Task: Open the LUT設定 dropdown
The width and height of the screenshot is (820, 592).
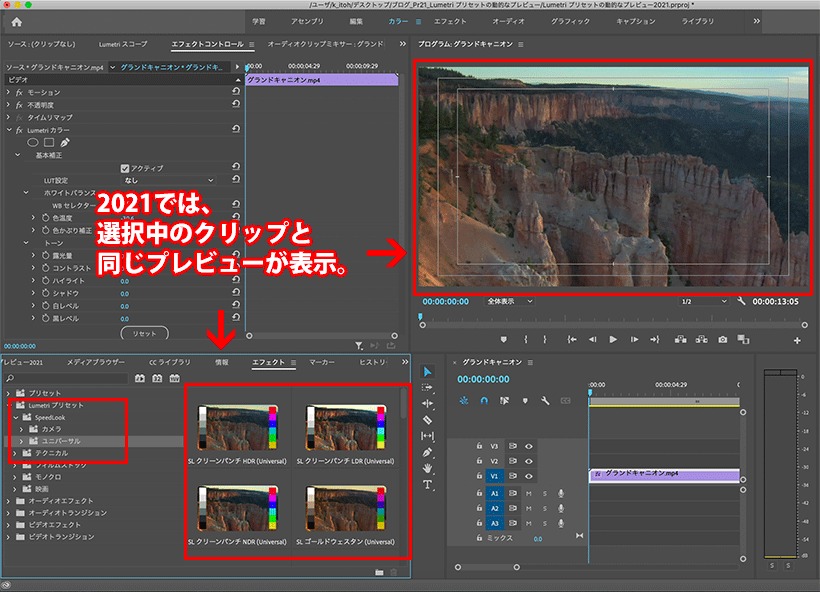Action: [x=168, y=180]
